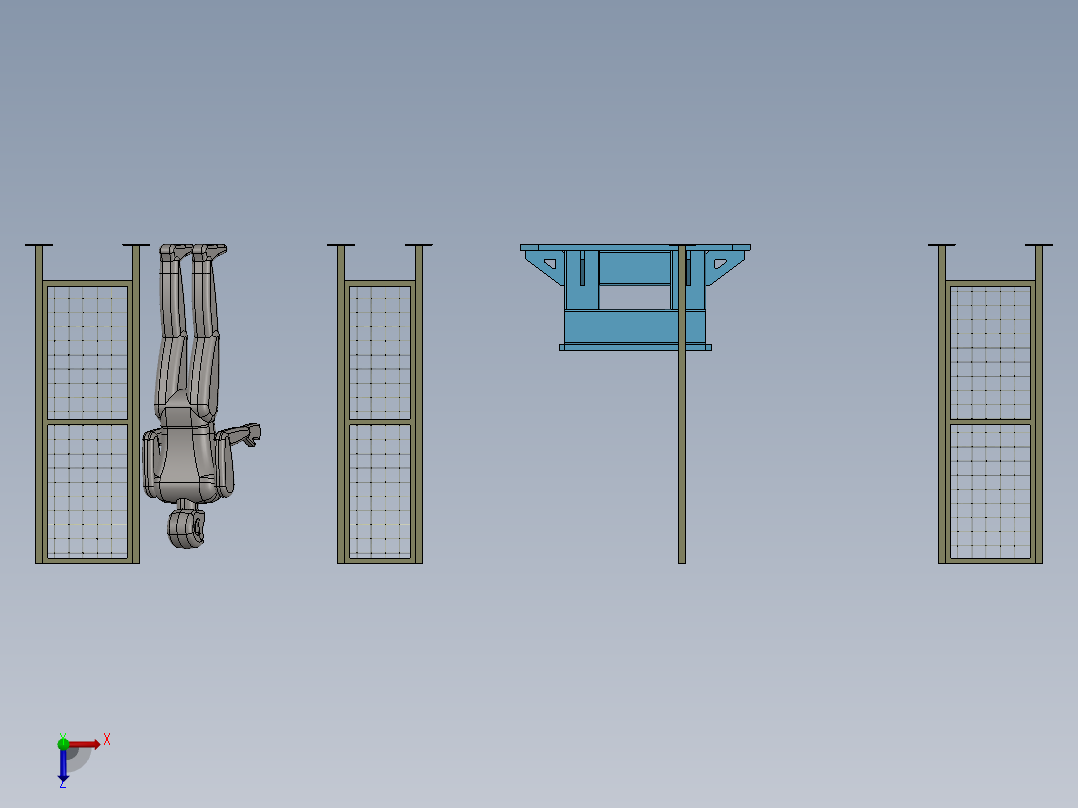Click the green Y axis dot of triad
This screenshot has width=1078, height=808.
click(x=63, y=744)
